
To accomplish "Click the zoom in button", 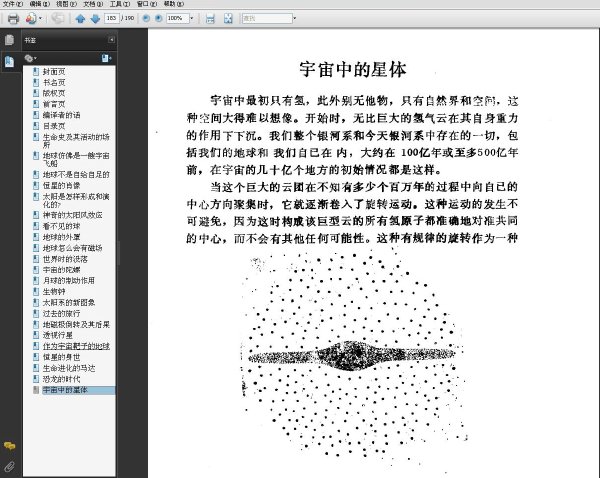I will (x=159, y=18).
